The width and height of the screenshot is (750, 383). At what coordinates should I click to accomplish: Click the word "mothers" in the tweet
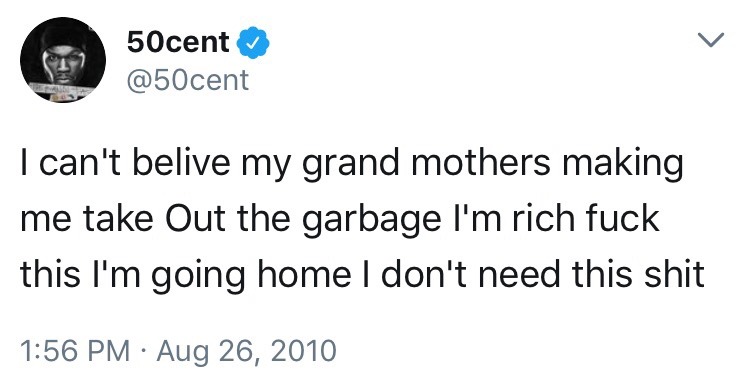(x=481, y=163)
